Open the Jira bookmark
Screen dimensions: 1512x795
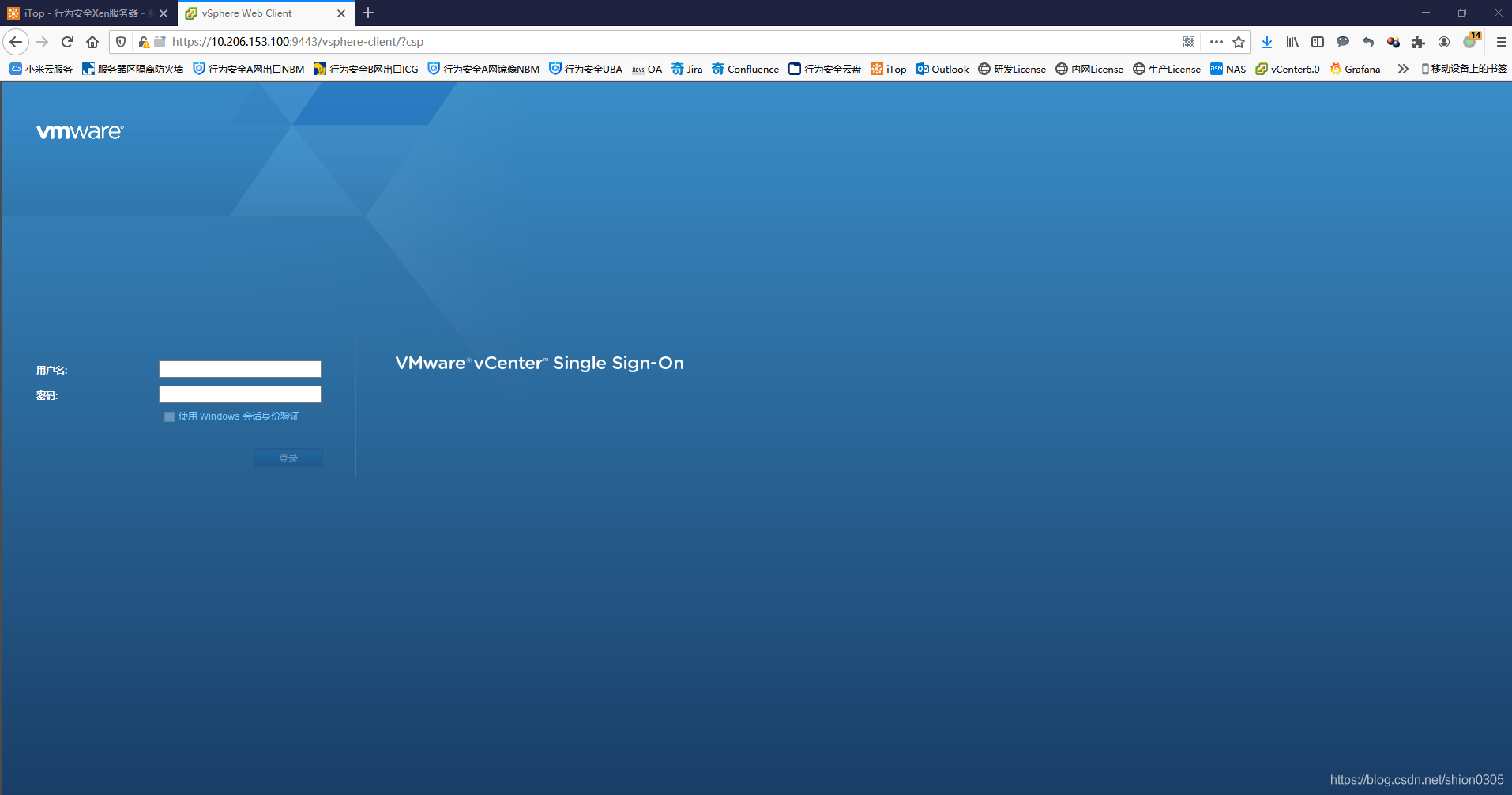pyautogui.click(x=687, y=69)
